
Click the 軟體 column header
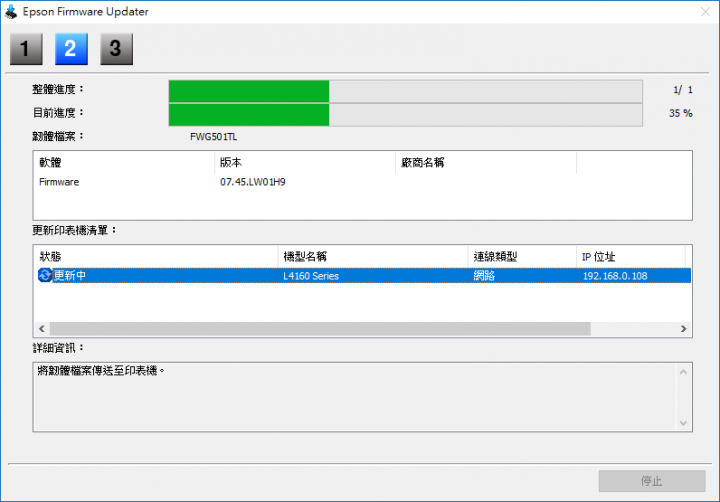click(124, 163)
